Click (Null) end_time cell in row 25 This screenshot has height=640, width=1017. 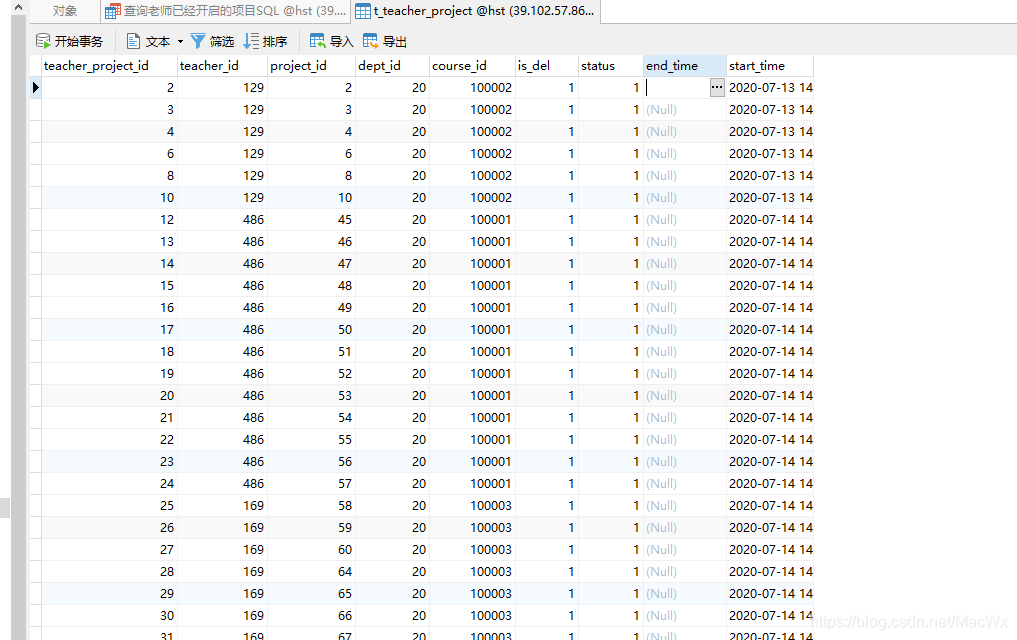coord(685,506)
